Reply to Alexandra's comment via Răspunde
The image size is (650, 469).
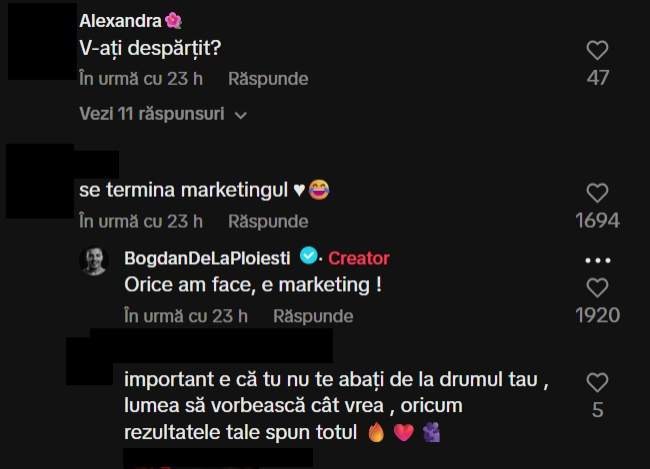[268, 79]
